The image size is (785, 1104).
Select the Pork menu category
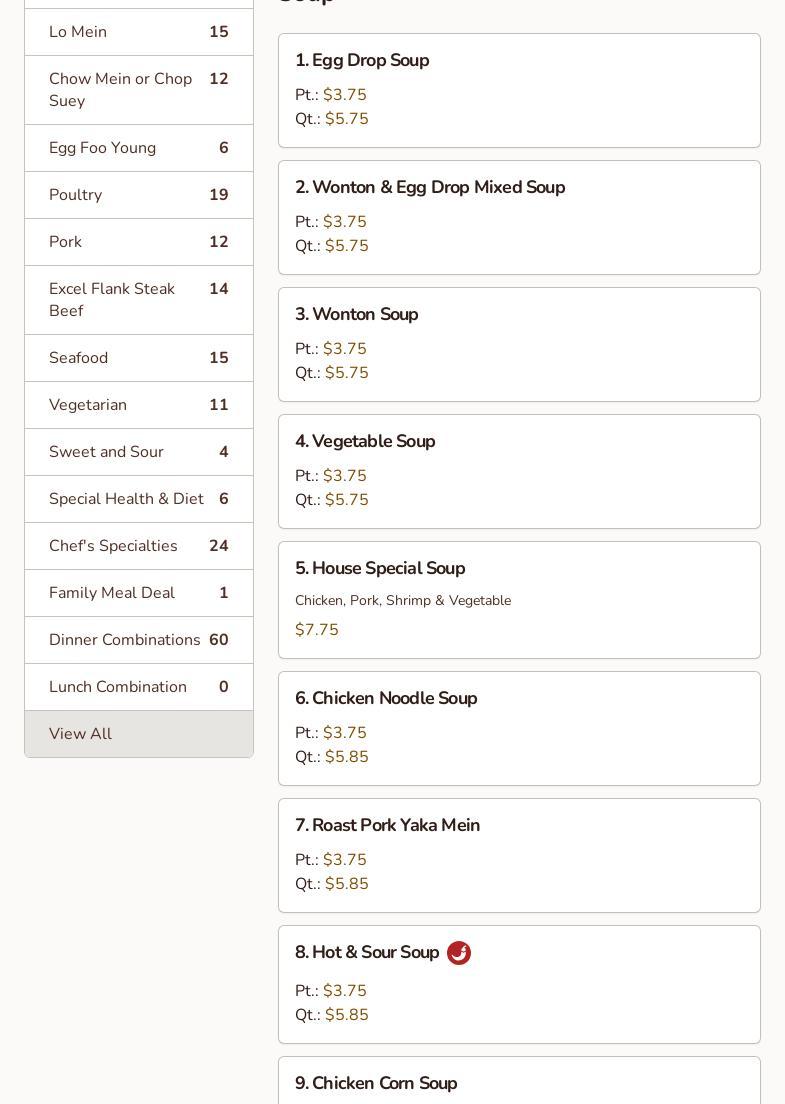pyautogui.click(x=138, y=242)
